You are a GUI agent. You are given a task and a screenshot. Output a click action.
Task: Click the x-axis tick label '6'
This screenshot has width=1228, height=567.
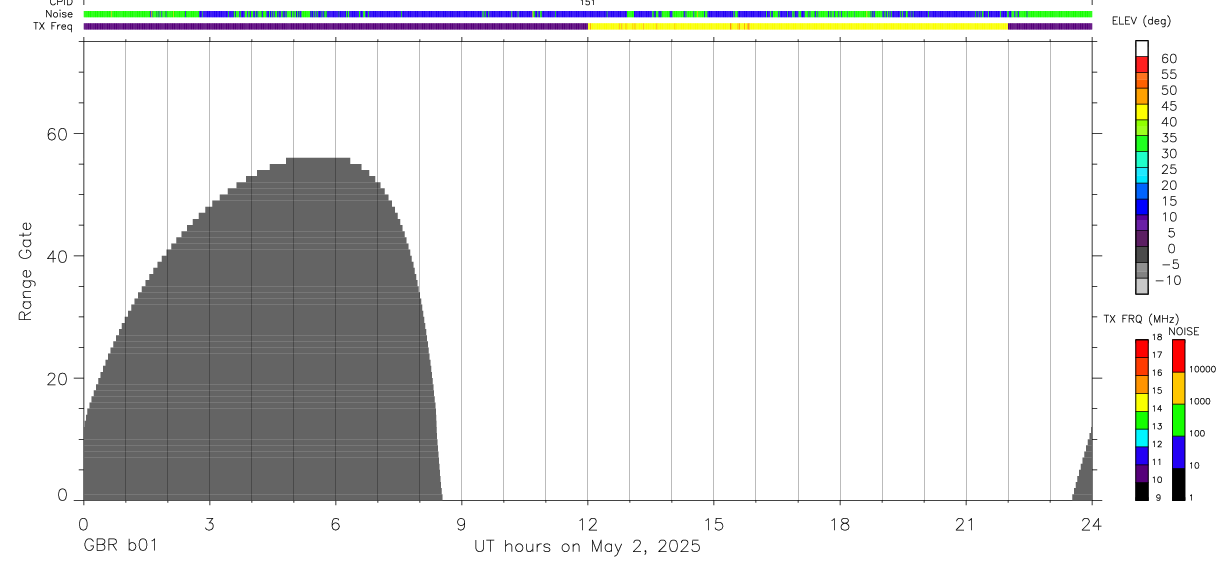(335, 524)
